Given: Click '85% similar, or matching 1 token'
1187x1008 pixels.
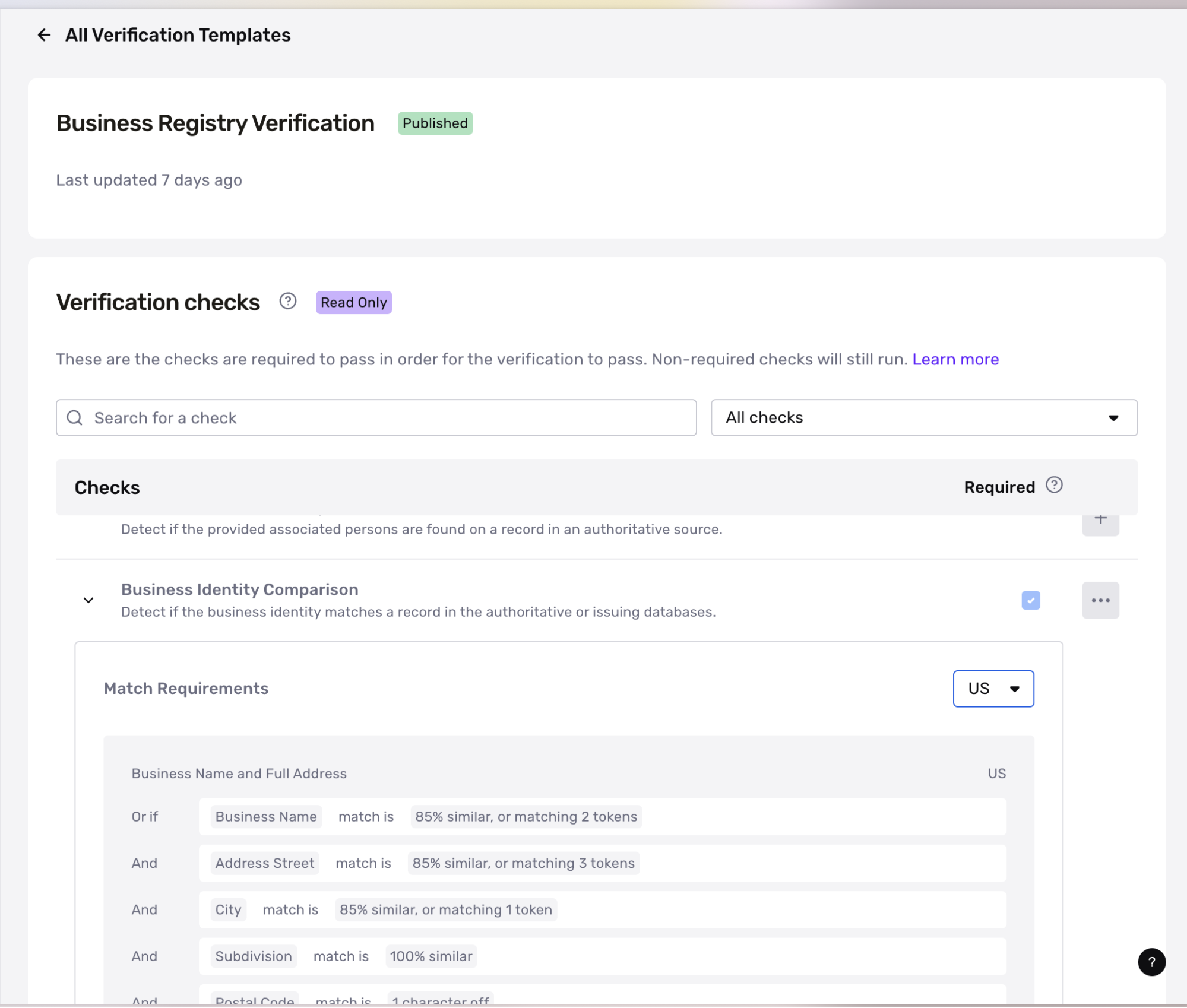Looking at the screenshot, I should [446, 910].
